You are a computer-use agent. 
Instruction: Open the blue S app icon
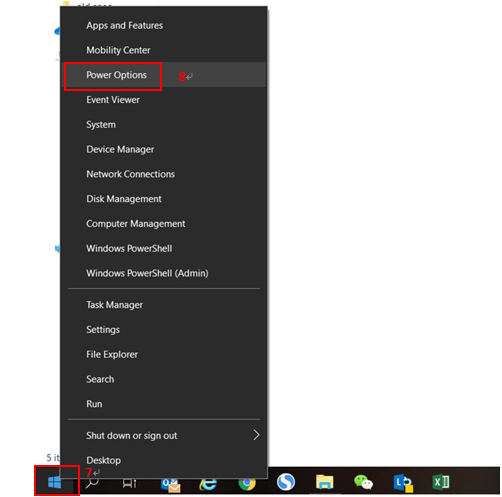(286, 482)
